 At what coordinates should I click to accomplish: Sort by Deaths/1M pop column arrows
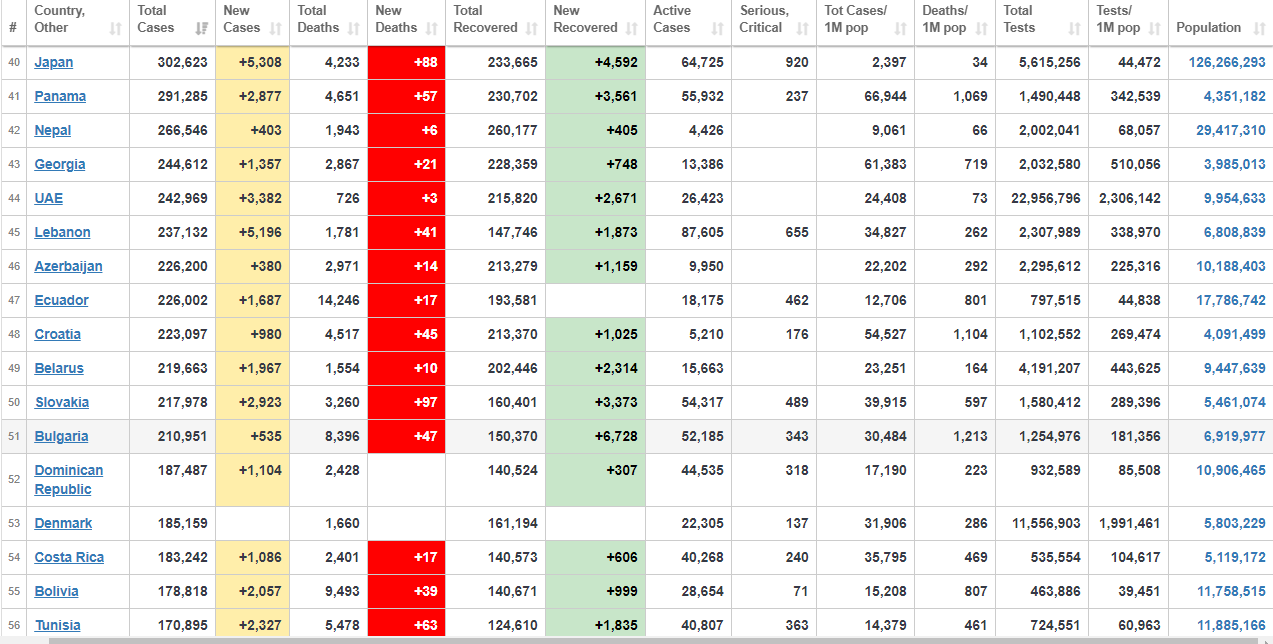pos(982,29)
